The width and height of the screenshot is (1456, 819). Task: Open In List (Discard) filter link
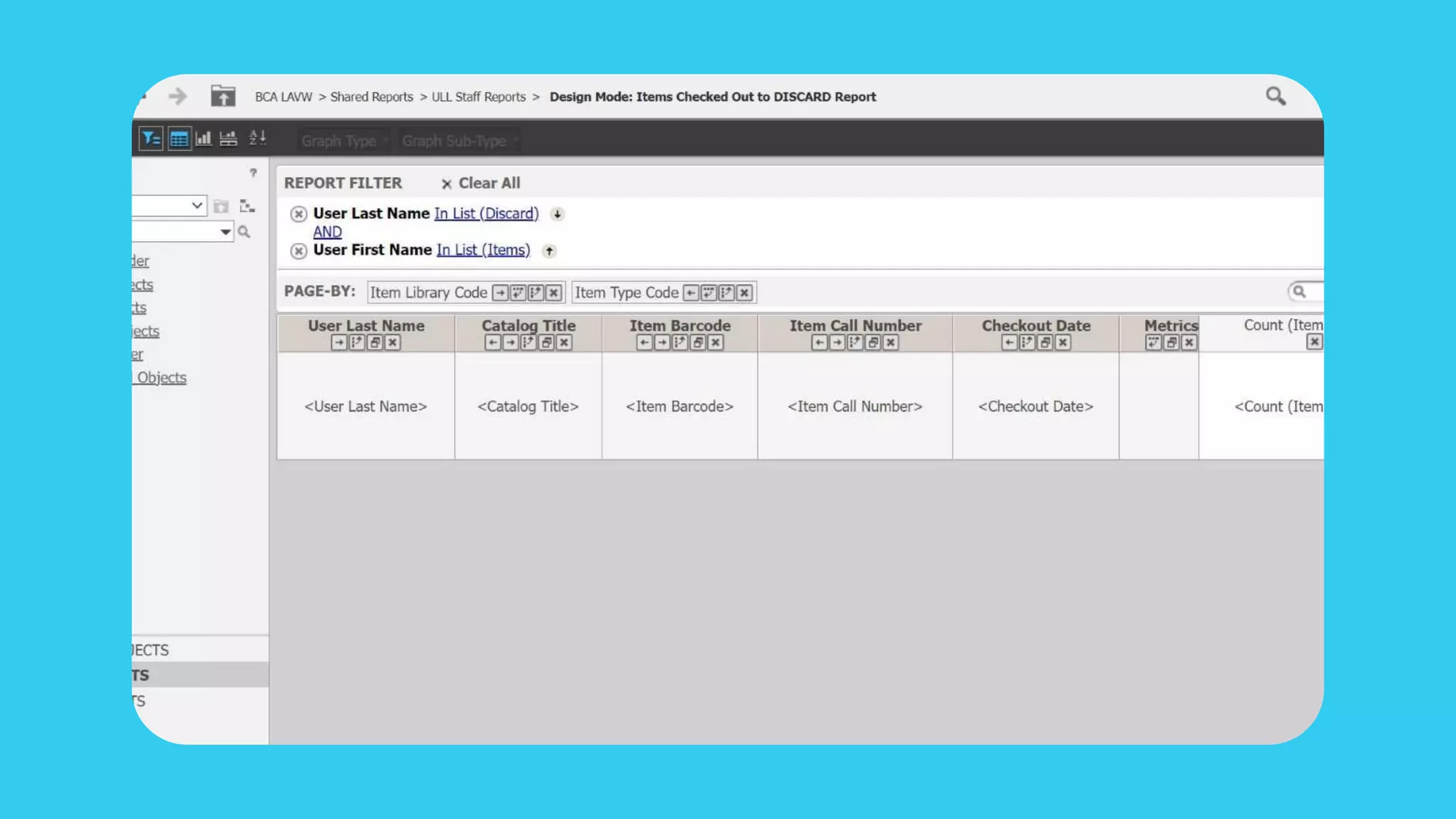tap(486, 214)
